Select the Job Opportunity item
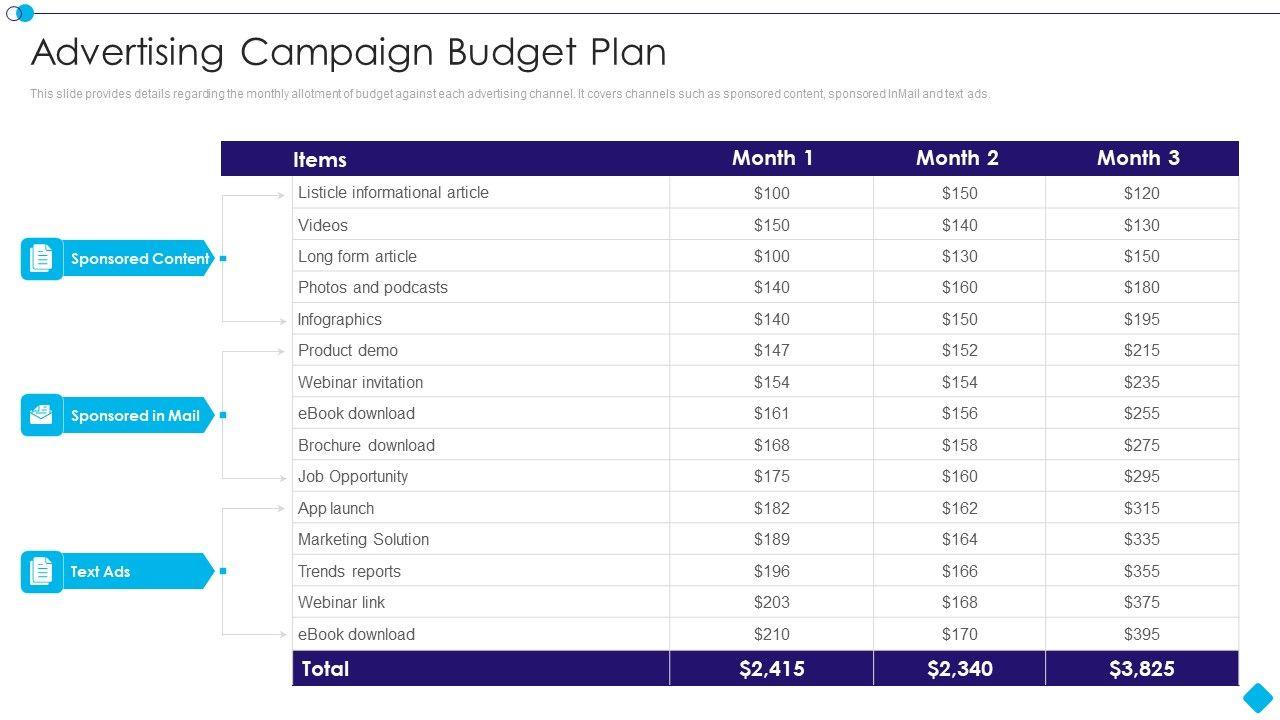The width and height of the screenshot is (1280, 720). (x=353, y=477)
